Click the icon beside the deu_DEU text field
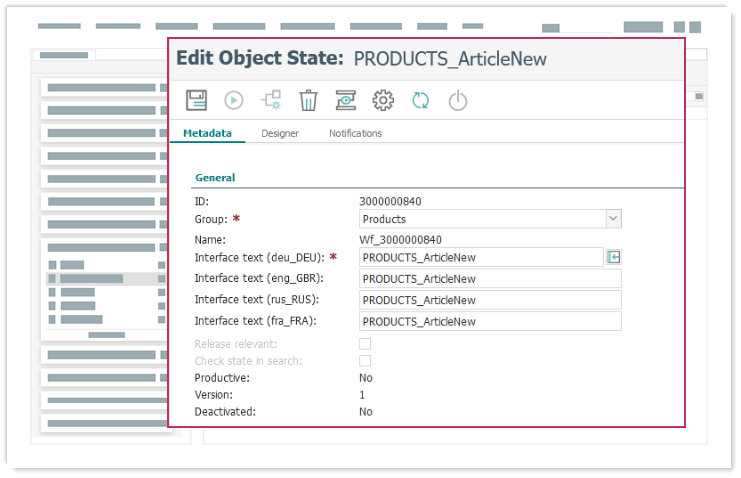Image resolution: width=741 pixels, height=478 pixels. coord(614,257)
